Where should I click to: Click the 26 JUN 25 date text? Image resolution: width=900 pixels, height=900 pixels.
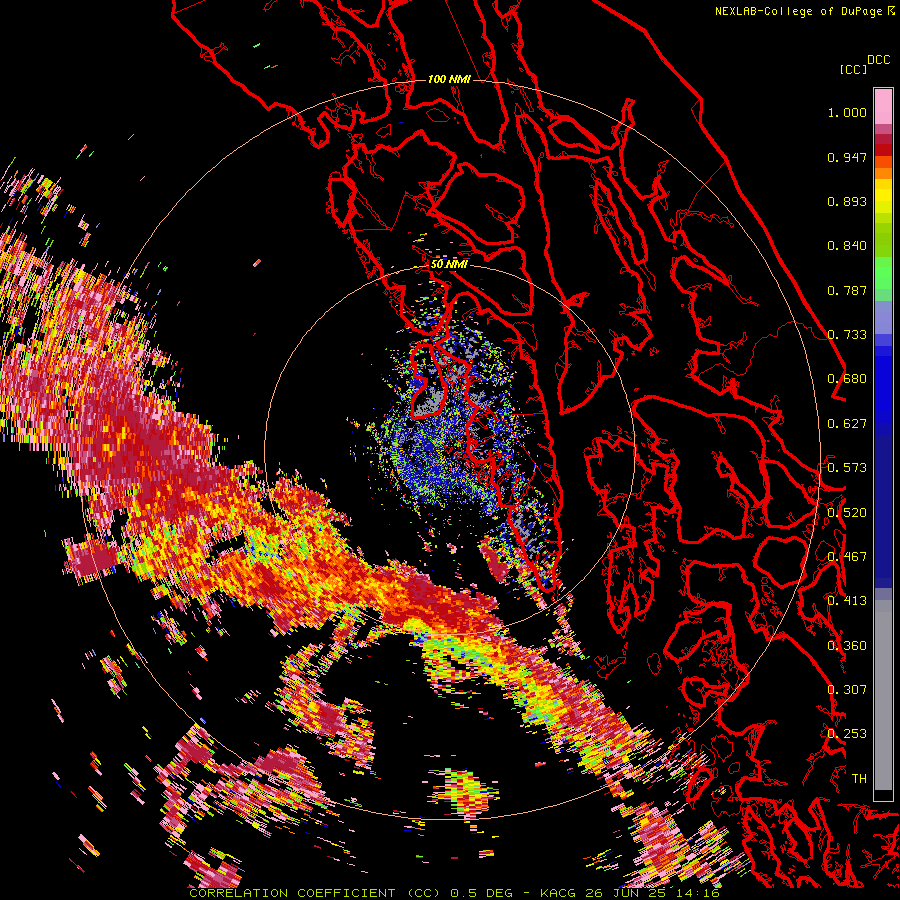point(625,893)
